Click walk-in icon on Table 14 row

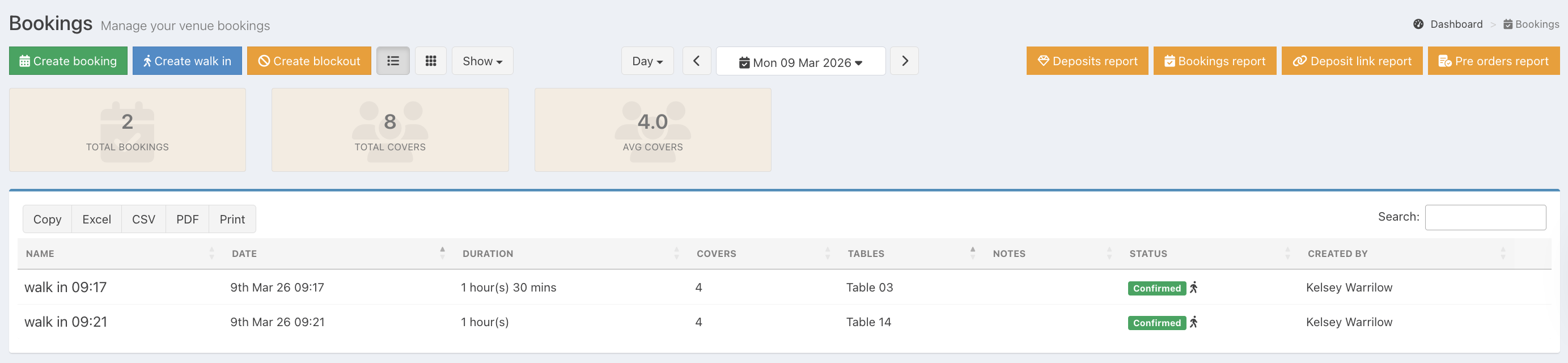click(x=1193, y=322)
